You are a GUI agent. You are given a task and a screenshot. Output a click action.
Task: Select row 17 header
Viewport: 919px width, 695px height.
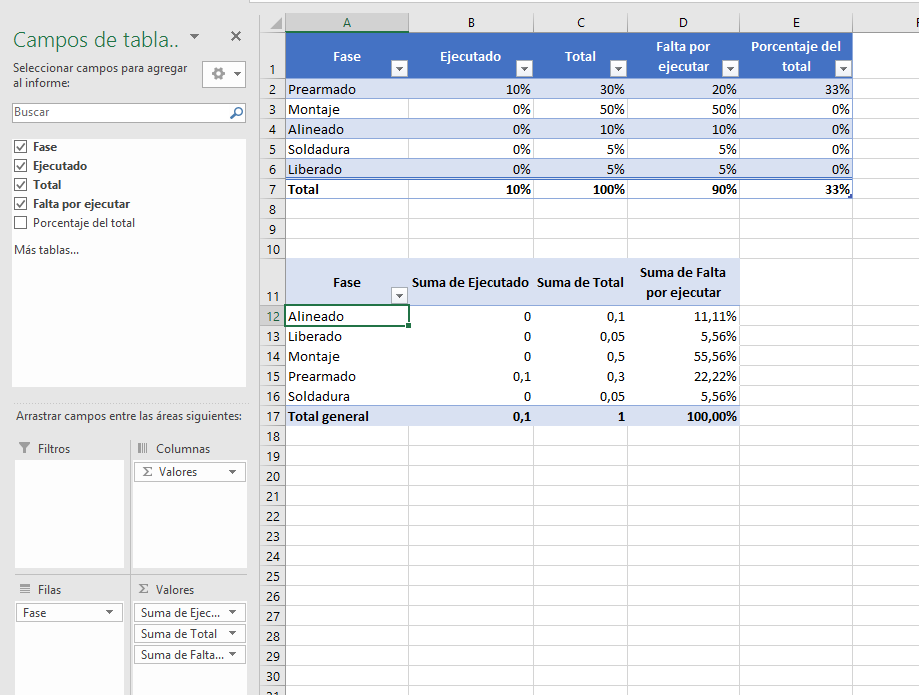coord(273,417)
